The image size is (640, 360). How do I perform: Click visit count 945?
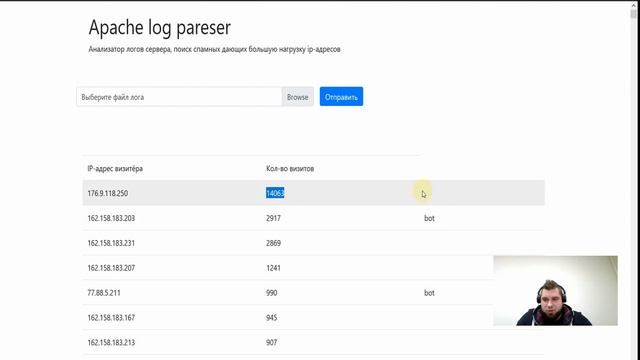click(x=271, y=318)
